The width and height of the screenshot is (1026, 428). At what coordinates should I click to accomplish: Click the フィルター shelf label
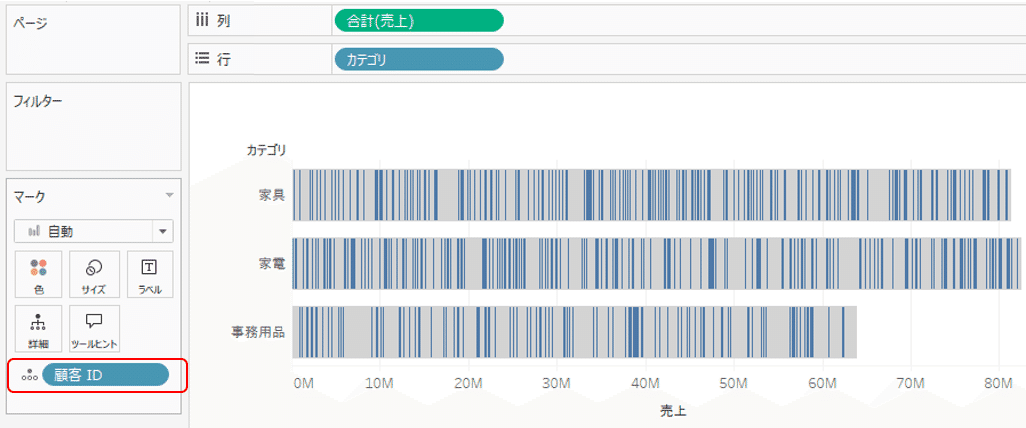click(x=38, y=101)
